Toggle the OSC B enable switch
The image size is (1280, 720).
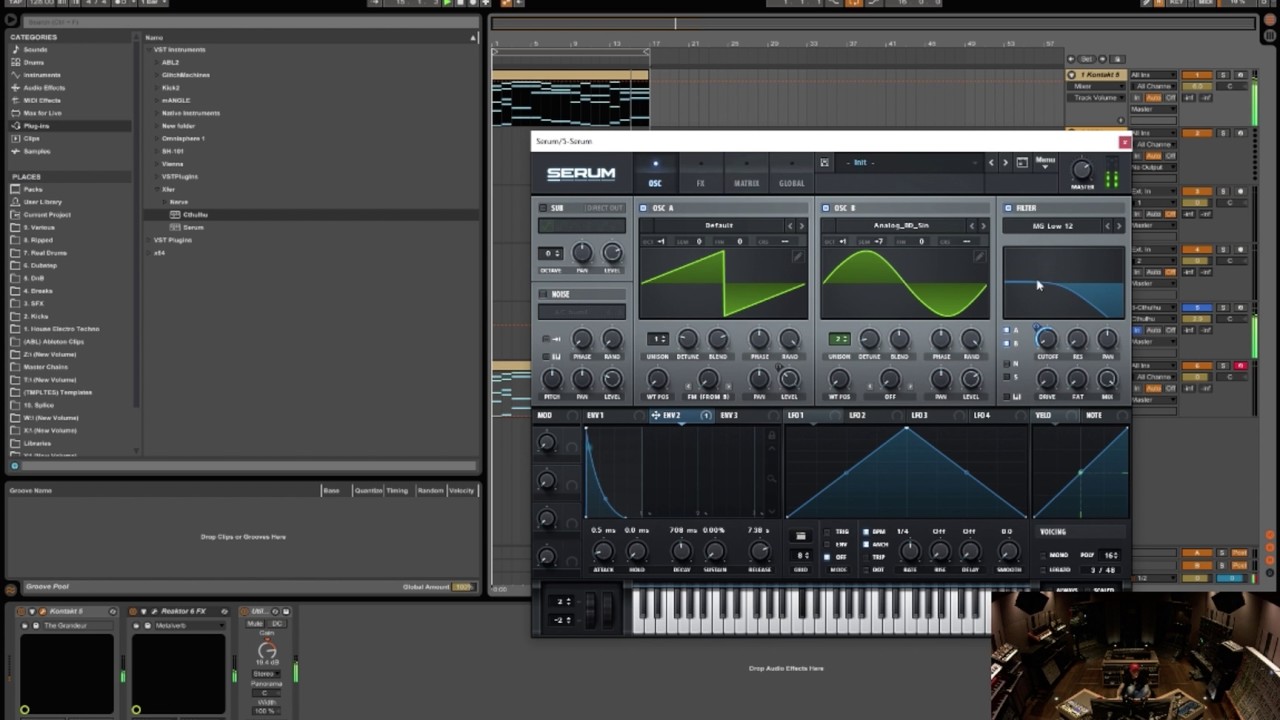tap(826, 208)
